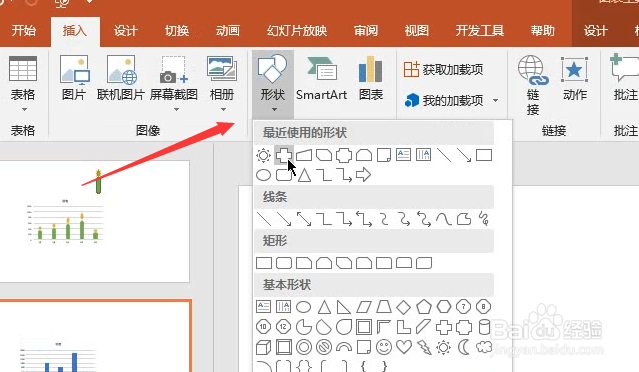Select the parallelogram in 基本形状
This screenshot has height=372, width=639.
pyautogui.click(x=364, y=307)
